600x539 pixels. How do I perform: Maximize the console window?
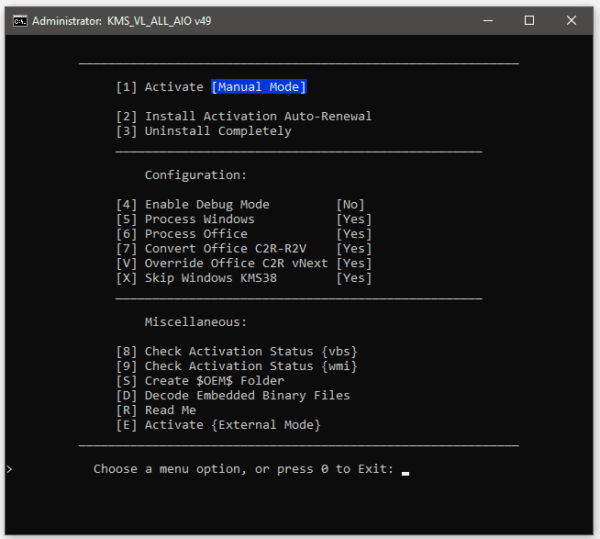pos(529,20)
